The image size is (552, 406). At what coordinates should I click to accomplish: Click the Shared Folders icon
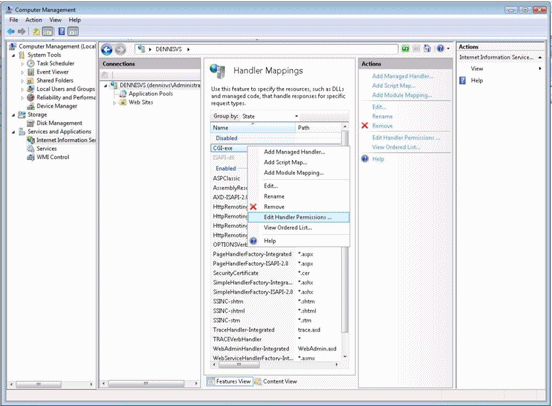[31, 80]
